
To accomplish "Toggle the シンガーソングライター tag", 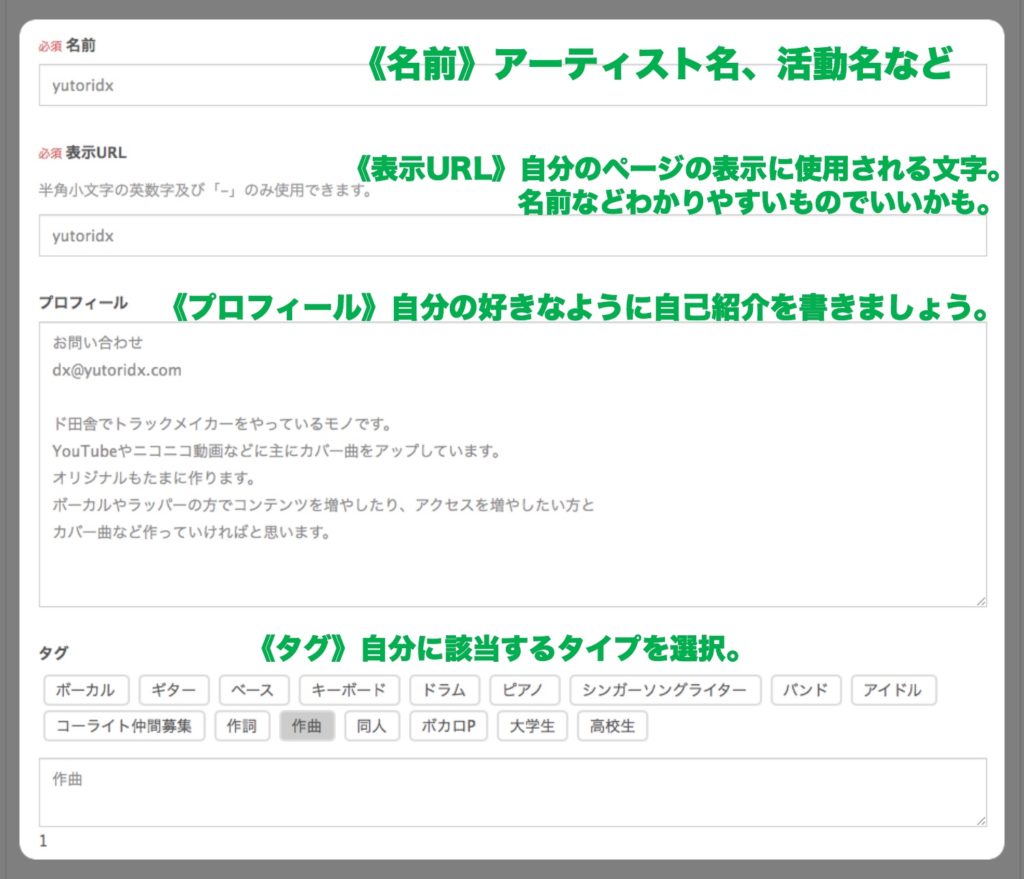I will tap(665, 690).
